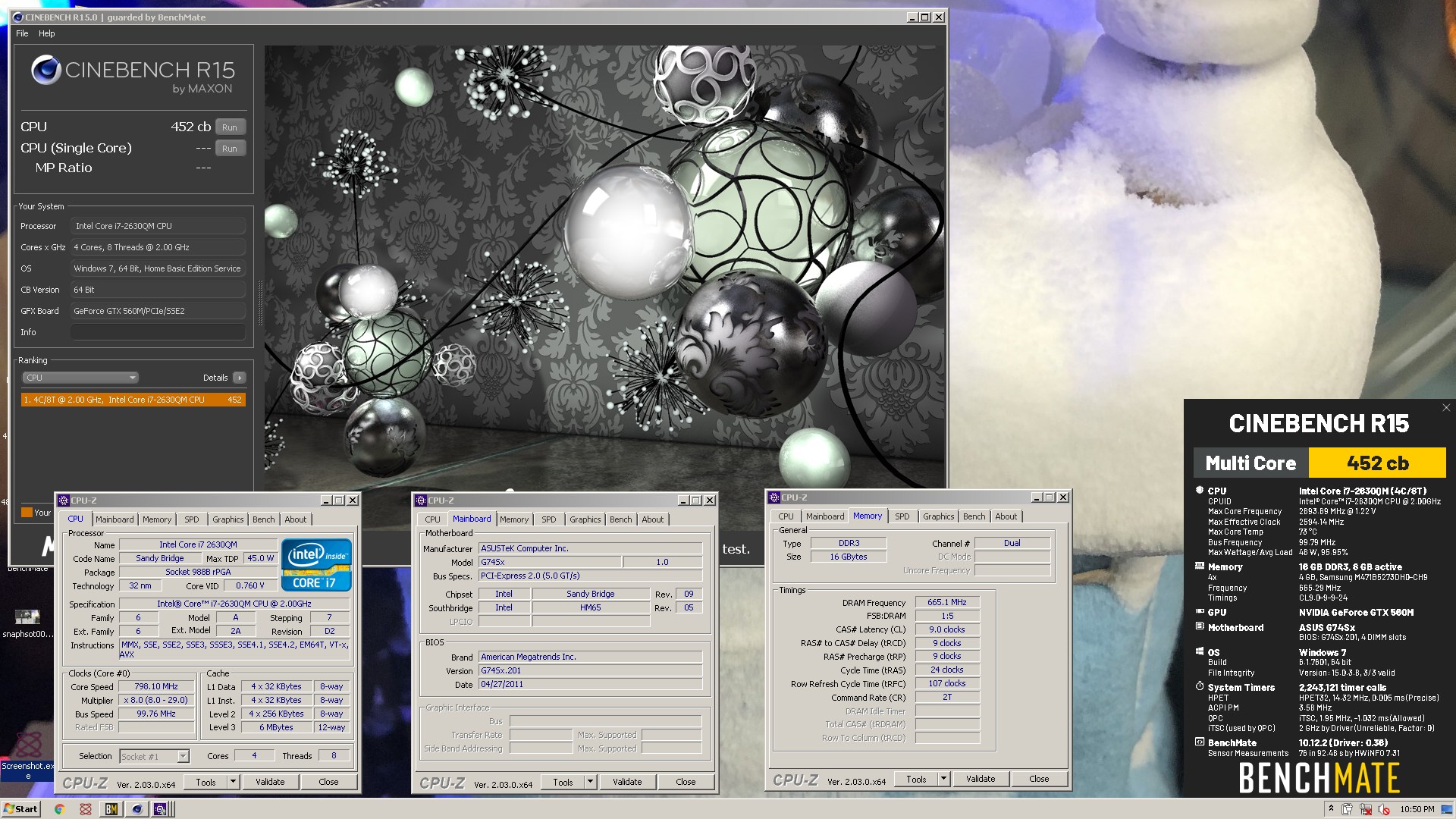The height and width of the screenshot is (819, 1456).
Task: Click the Memory section icon in BenchMate panel
Action: click(1200, 566)
